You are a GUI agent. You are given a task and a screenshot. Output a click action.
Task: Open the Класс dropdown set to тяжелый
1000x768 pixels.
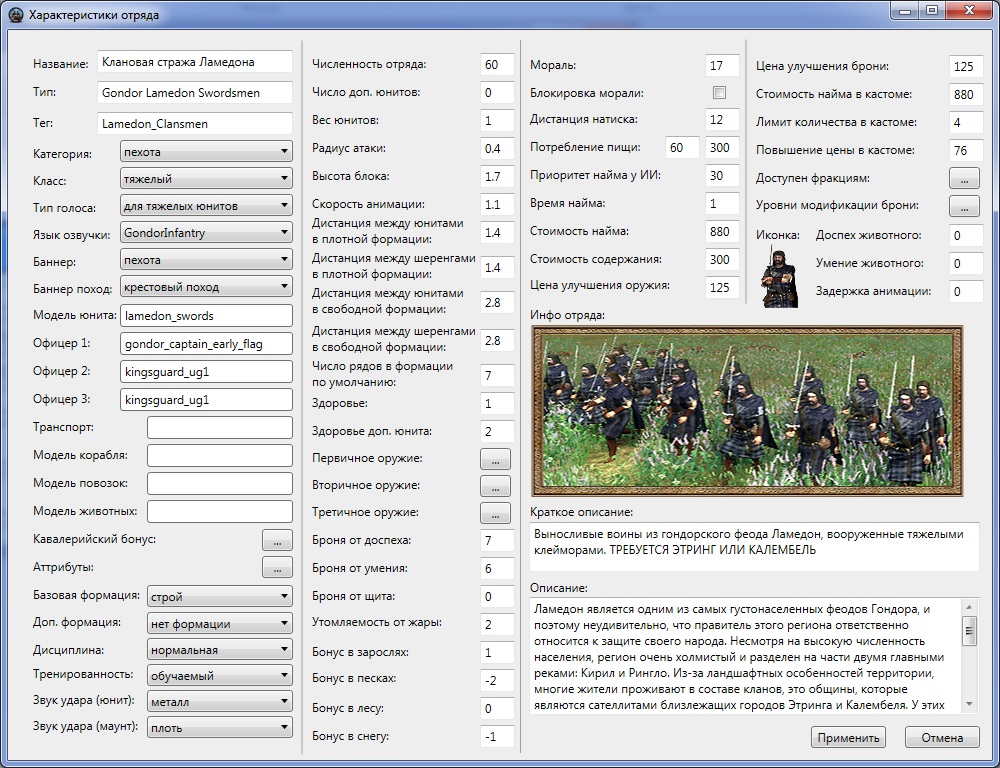coord(206,179)
